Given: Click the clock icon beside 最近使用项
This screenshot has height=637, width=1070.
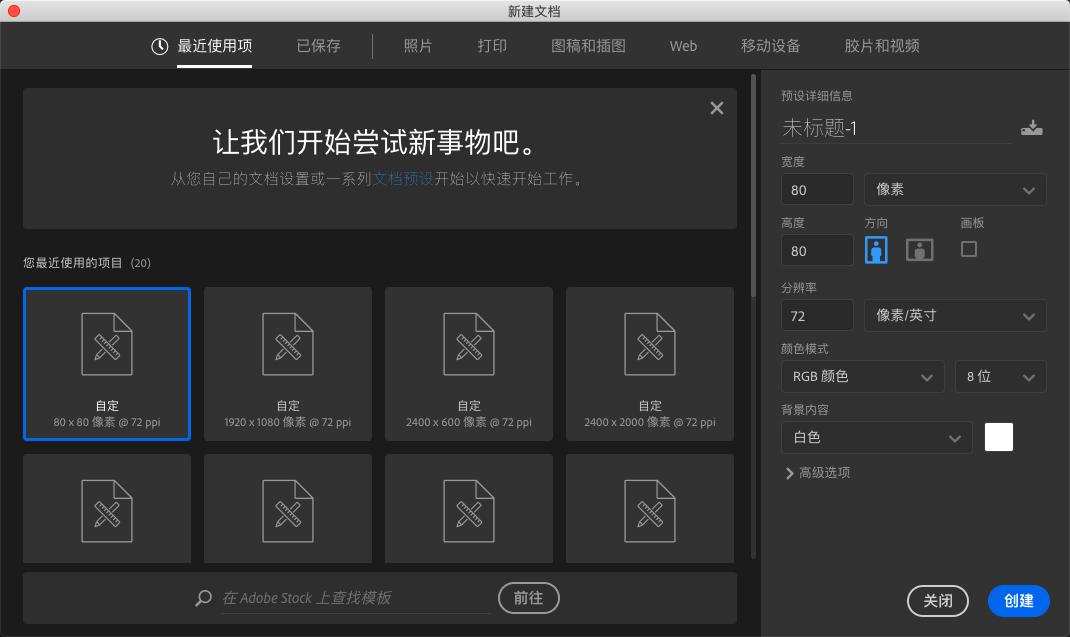Looking at the screenshot, I should 158,45.
